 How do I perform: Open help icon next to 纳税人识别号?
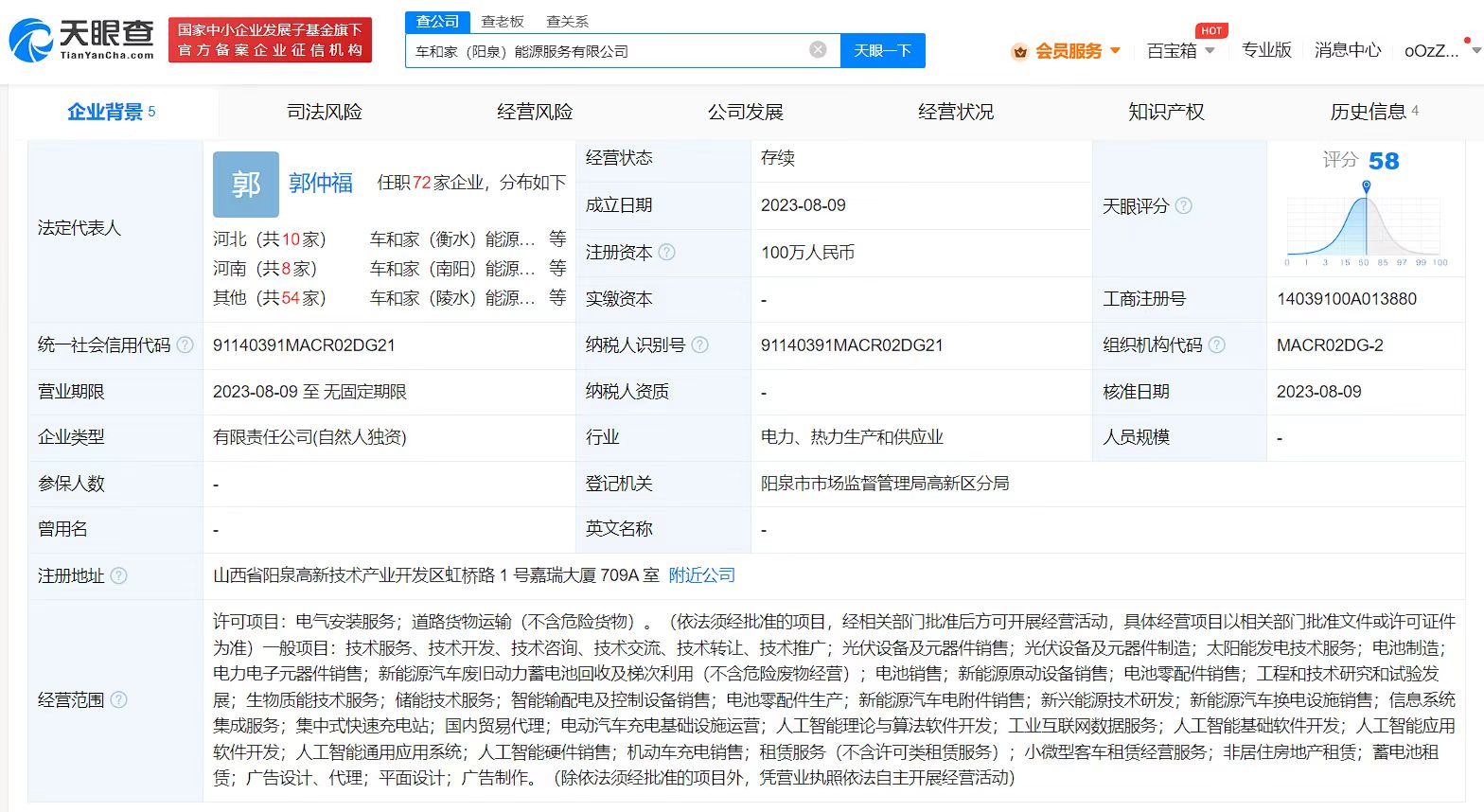(x=699, y=344)
